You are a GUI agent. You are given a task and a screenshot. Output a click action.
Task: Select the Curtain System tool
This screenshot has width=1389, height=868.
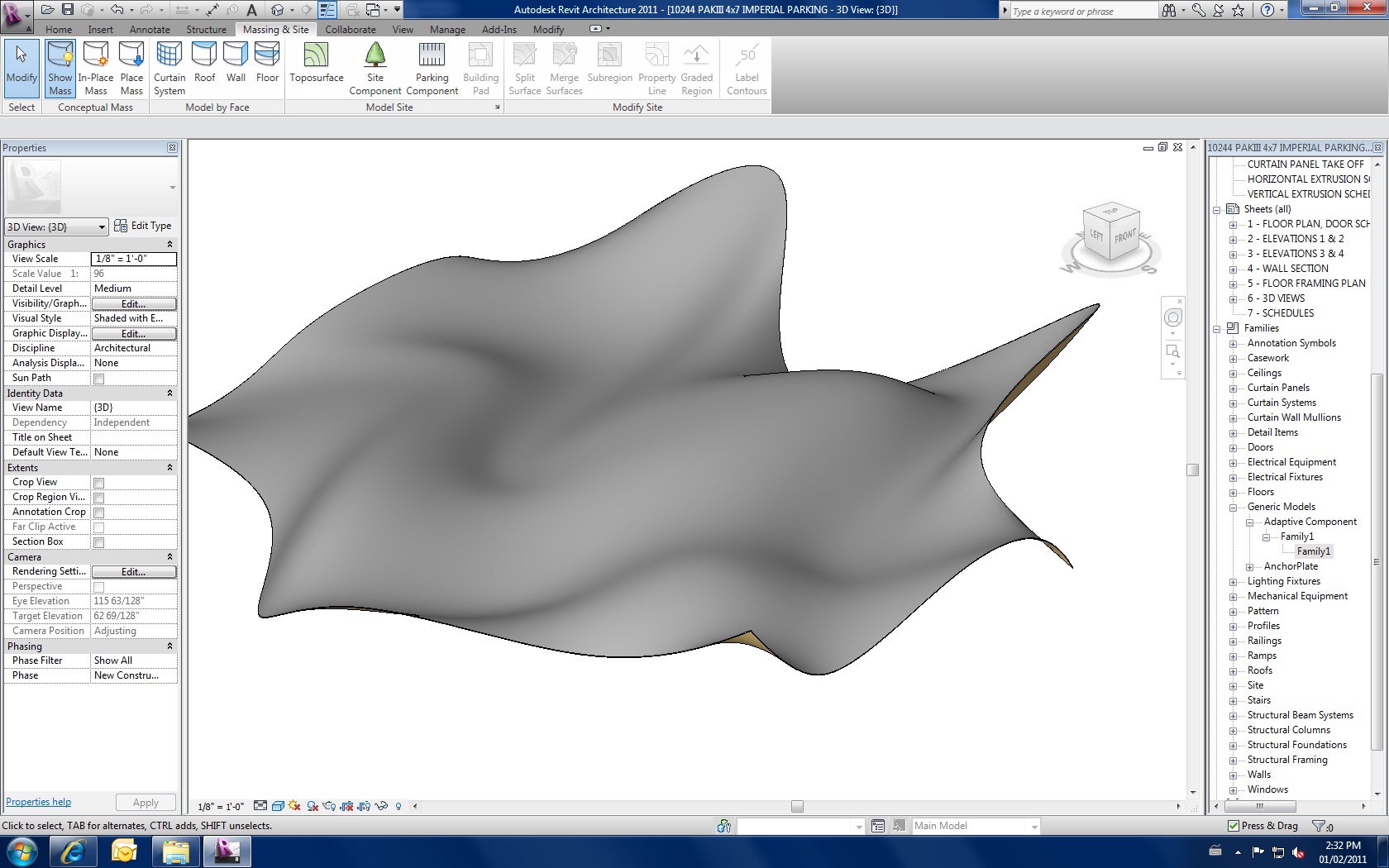[169, 68]
